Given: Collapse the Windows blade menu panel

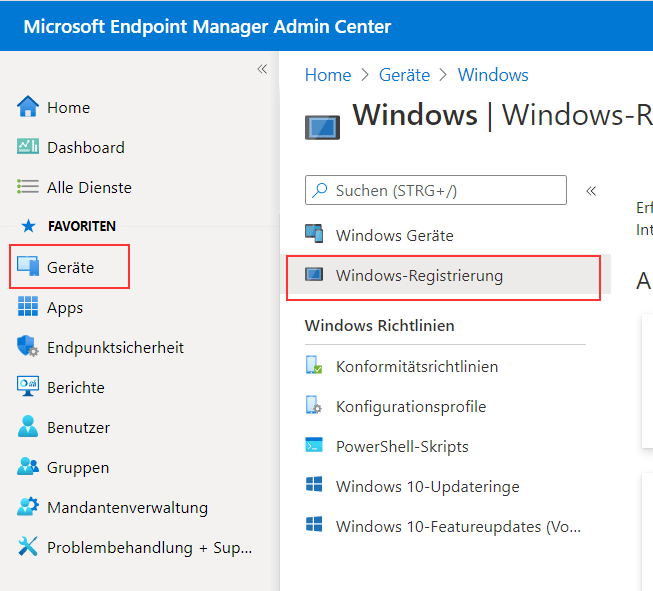Looking at the screenshot, I should point(591,191).
